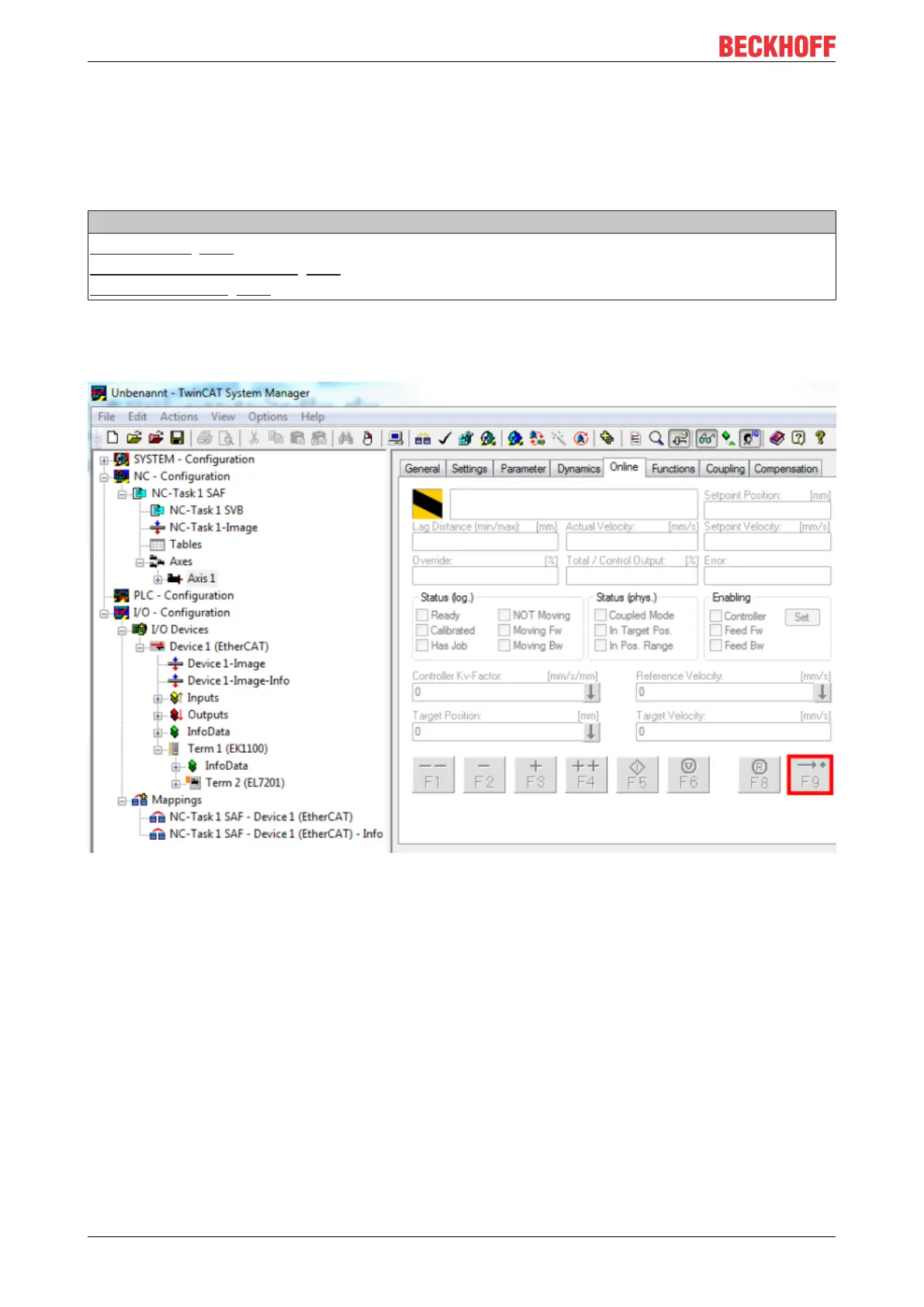This screenshot has height=1307, width=924.
Task: Click the Save floppy disk icon
Action: coord(177,439)
